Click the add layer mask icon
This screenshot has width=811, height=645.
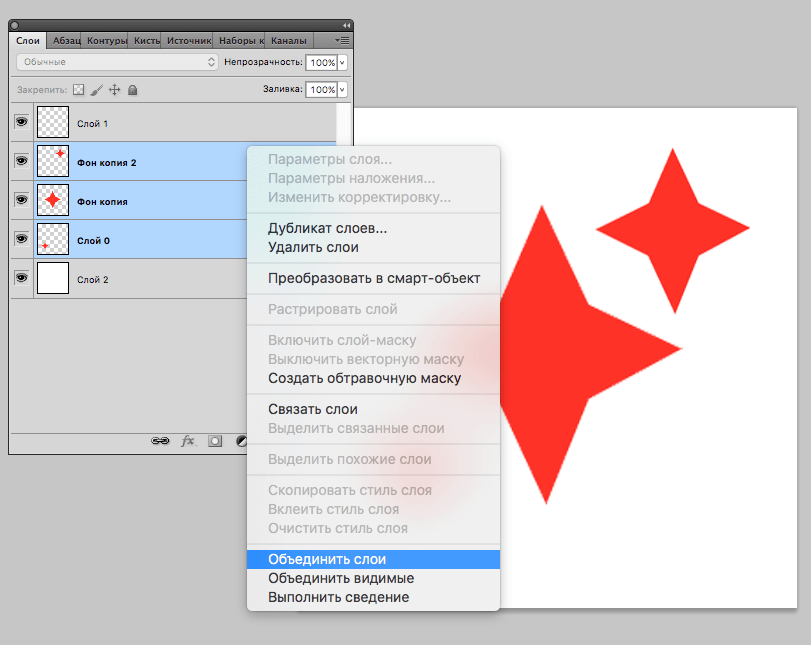click(x=214, y=440)
